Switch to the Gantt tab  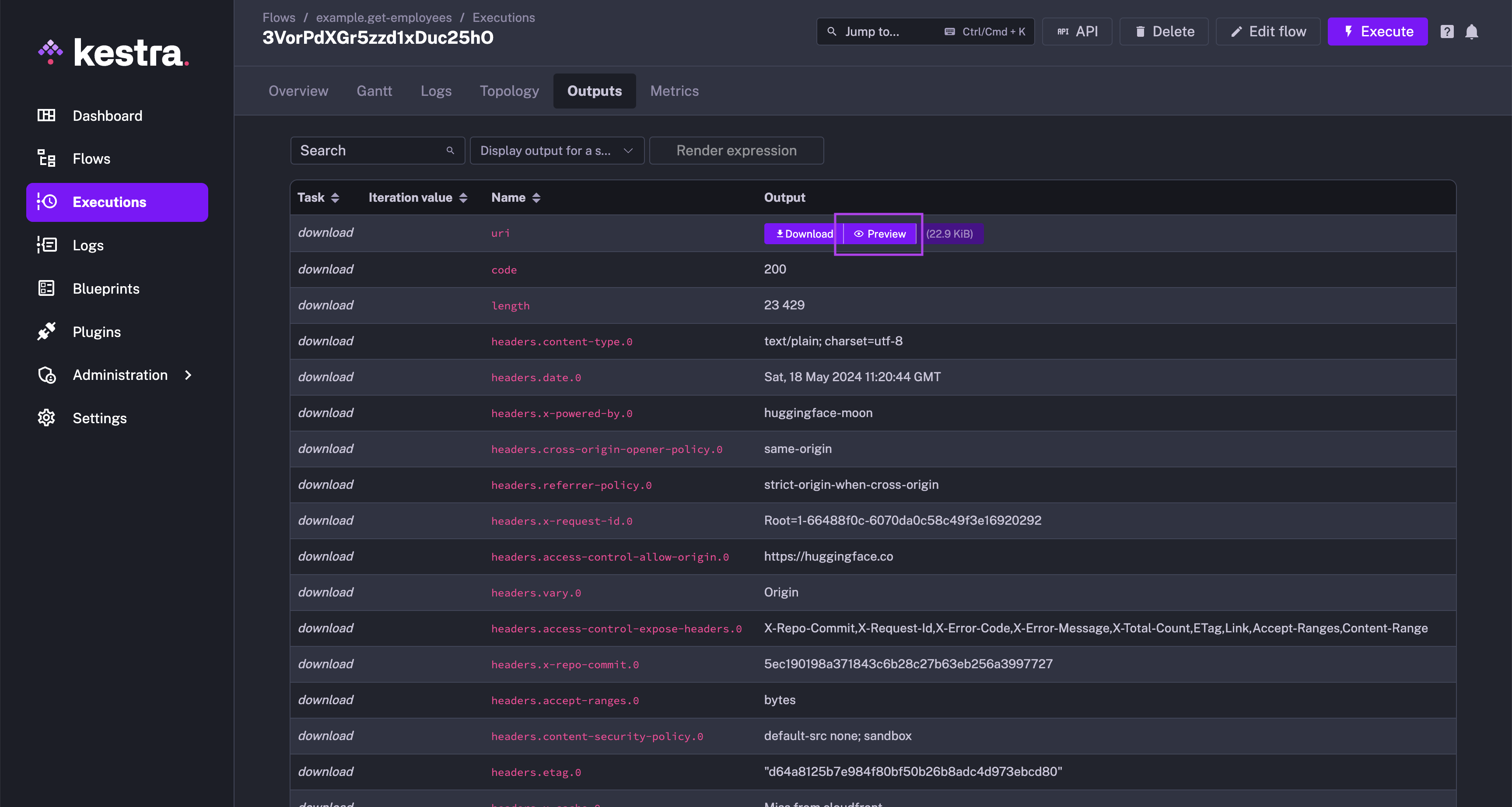tap(374, 90)
